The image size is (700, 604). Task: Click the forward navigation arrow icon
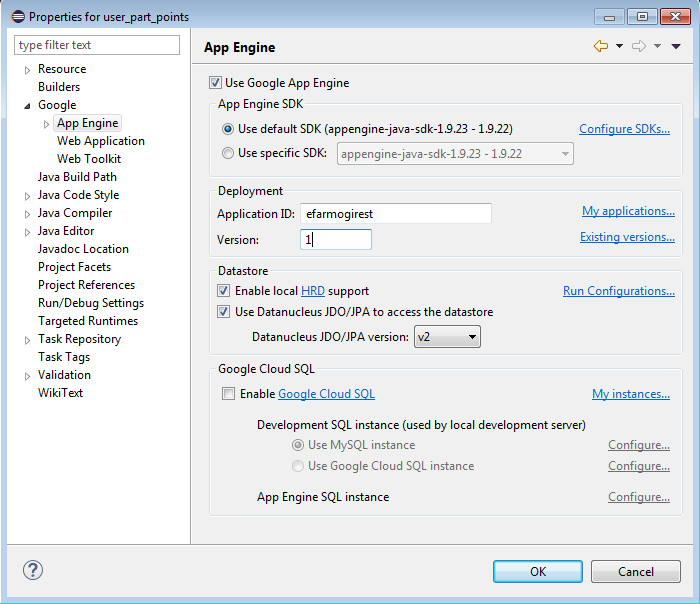coord(639,46)
